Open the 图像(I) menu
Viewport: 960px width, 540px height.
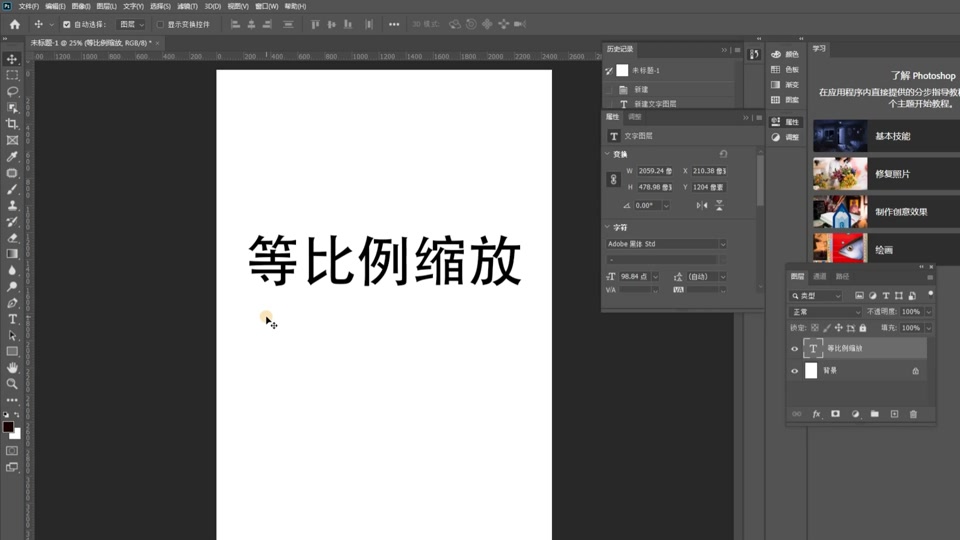coord(81,6)
